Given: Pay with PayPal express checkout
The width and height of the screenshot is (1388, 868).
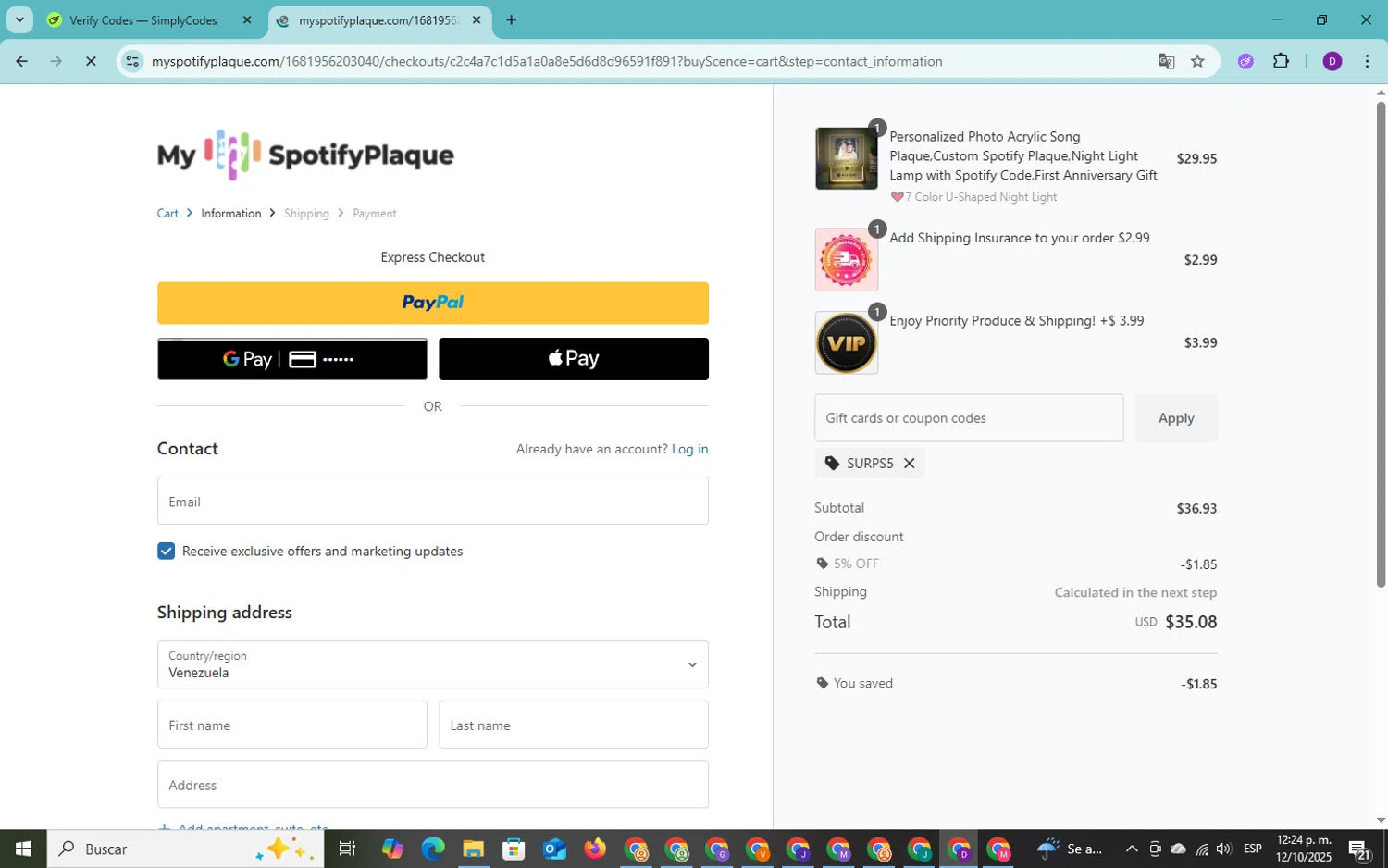Looking at the screenshot, I should pos(433,303).
